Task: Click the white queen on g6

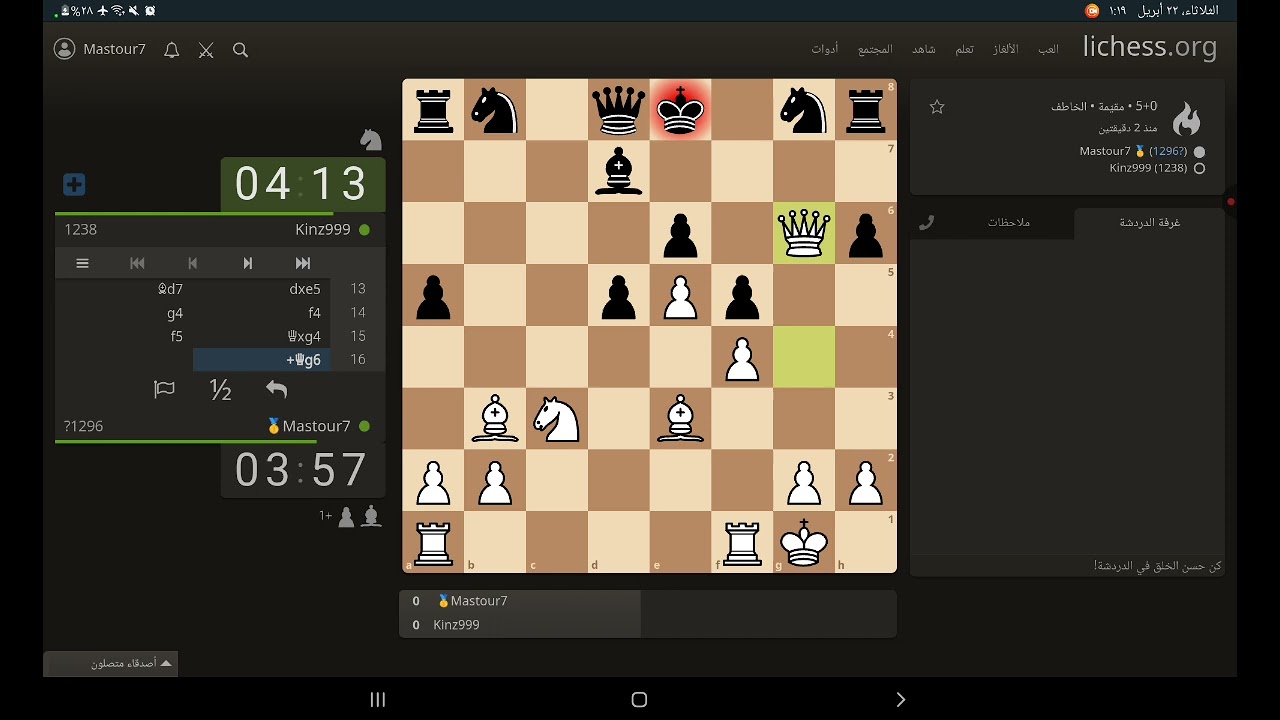Action: click(x=804, y=233)
